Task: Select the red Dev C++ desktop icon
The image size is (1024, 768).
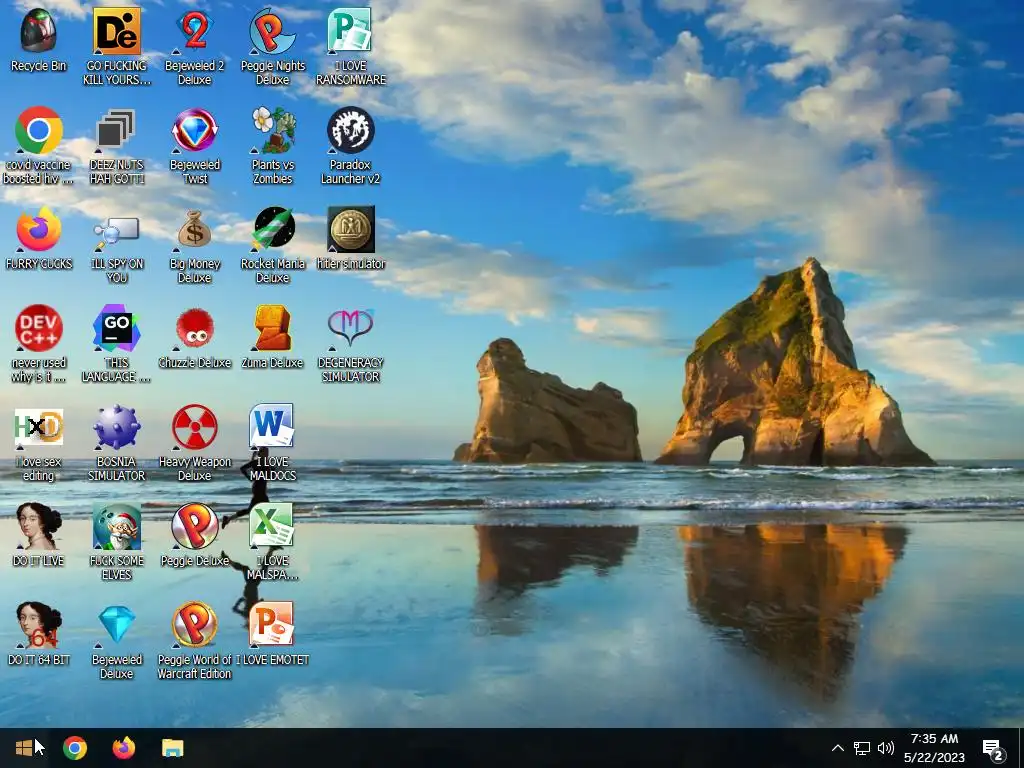Action: click(39, 328)
